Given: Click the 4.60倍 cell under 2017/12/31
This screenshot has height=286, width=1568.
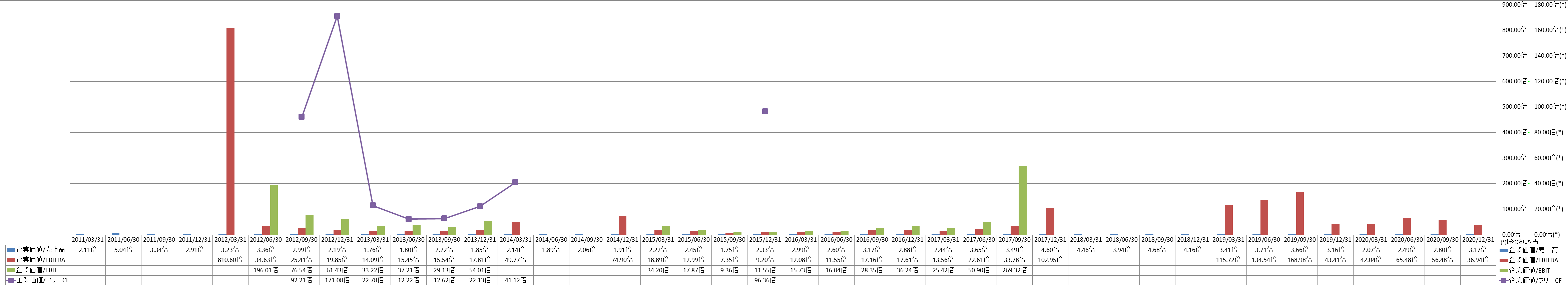Looking at the screenshot, I should point(1051,250).
